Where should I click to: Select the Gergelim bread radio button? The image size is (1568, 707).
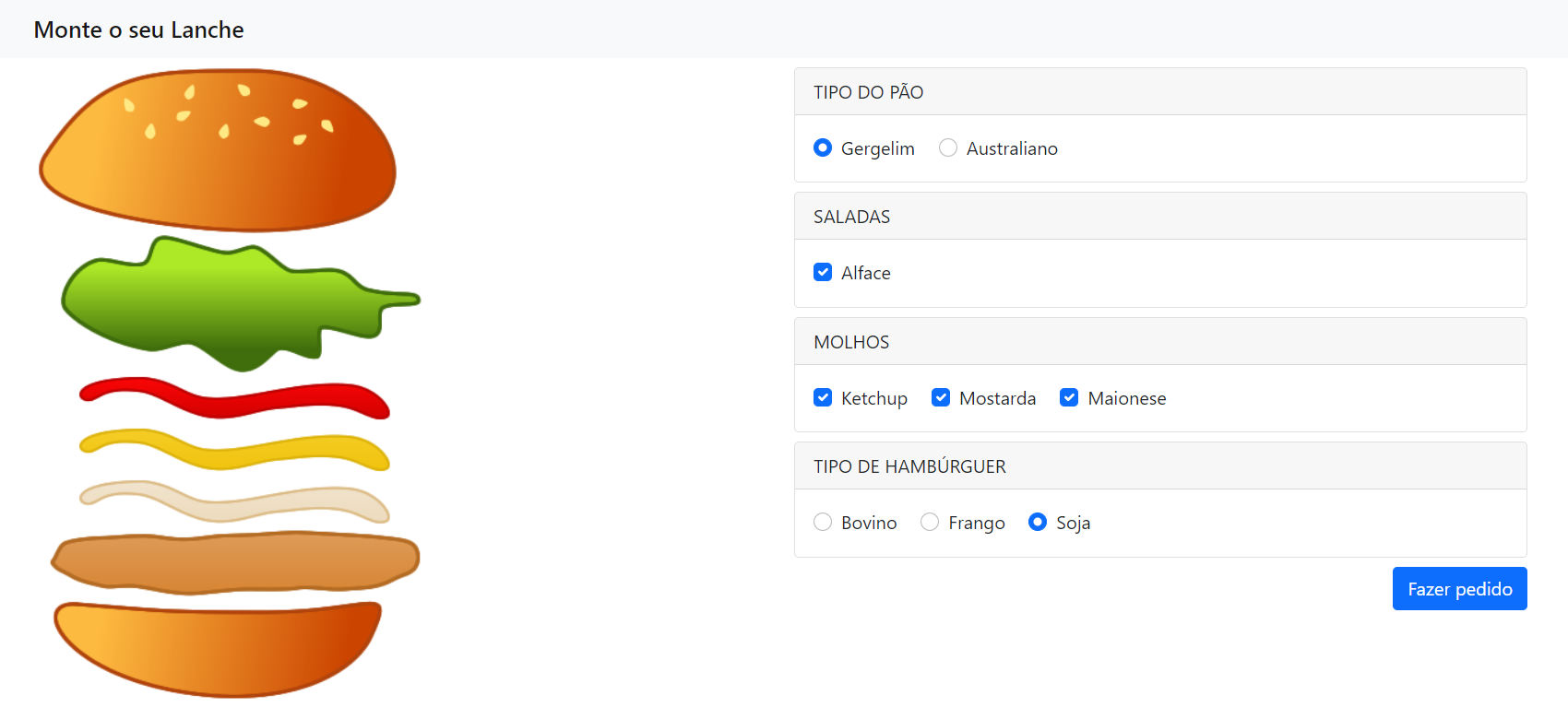coord(823,148)
